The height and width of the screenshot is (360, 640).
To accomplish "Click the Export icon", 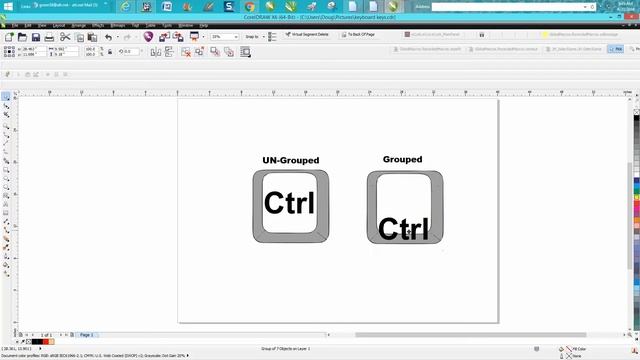I will click(x=178, y=37).
